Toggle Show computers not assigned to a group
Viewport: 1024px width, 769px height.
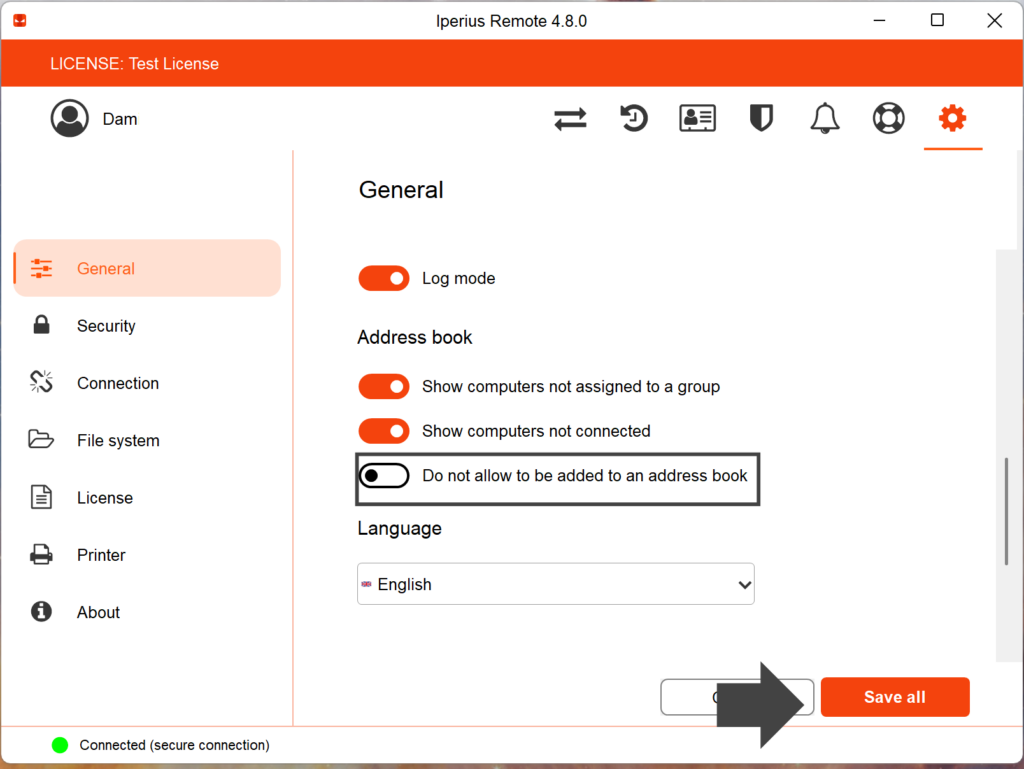(x=384, y=386)
